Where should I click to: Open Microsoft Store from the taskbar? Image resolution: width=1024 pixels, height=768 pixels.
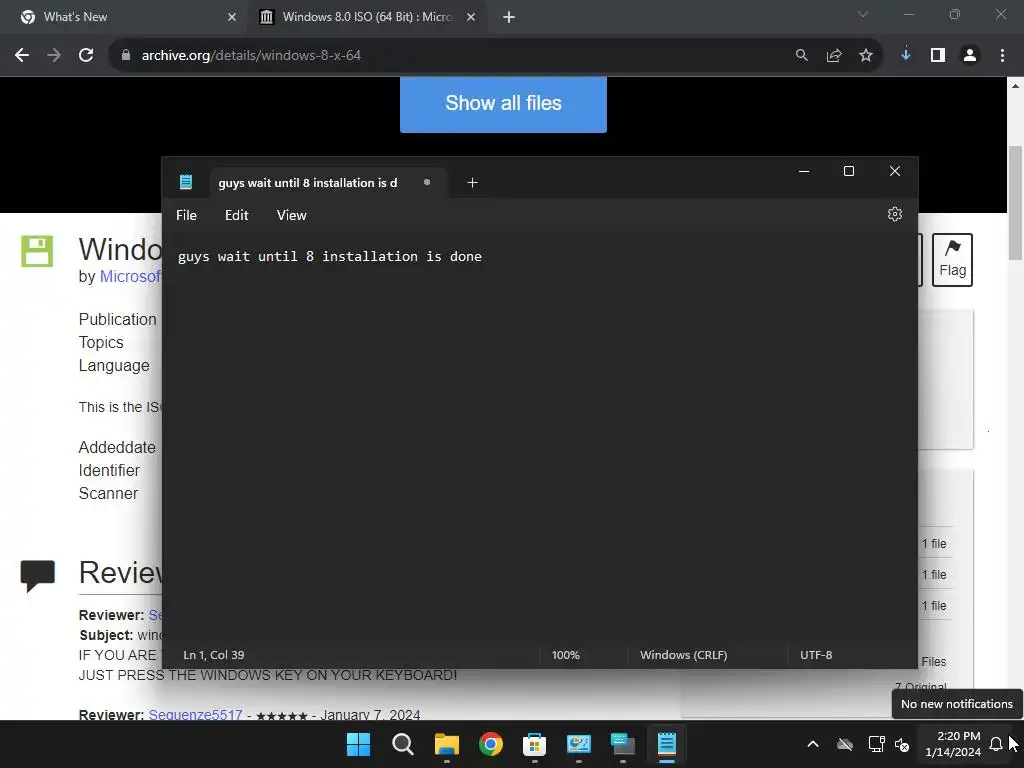[x=534, y=744]
